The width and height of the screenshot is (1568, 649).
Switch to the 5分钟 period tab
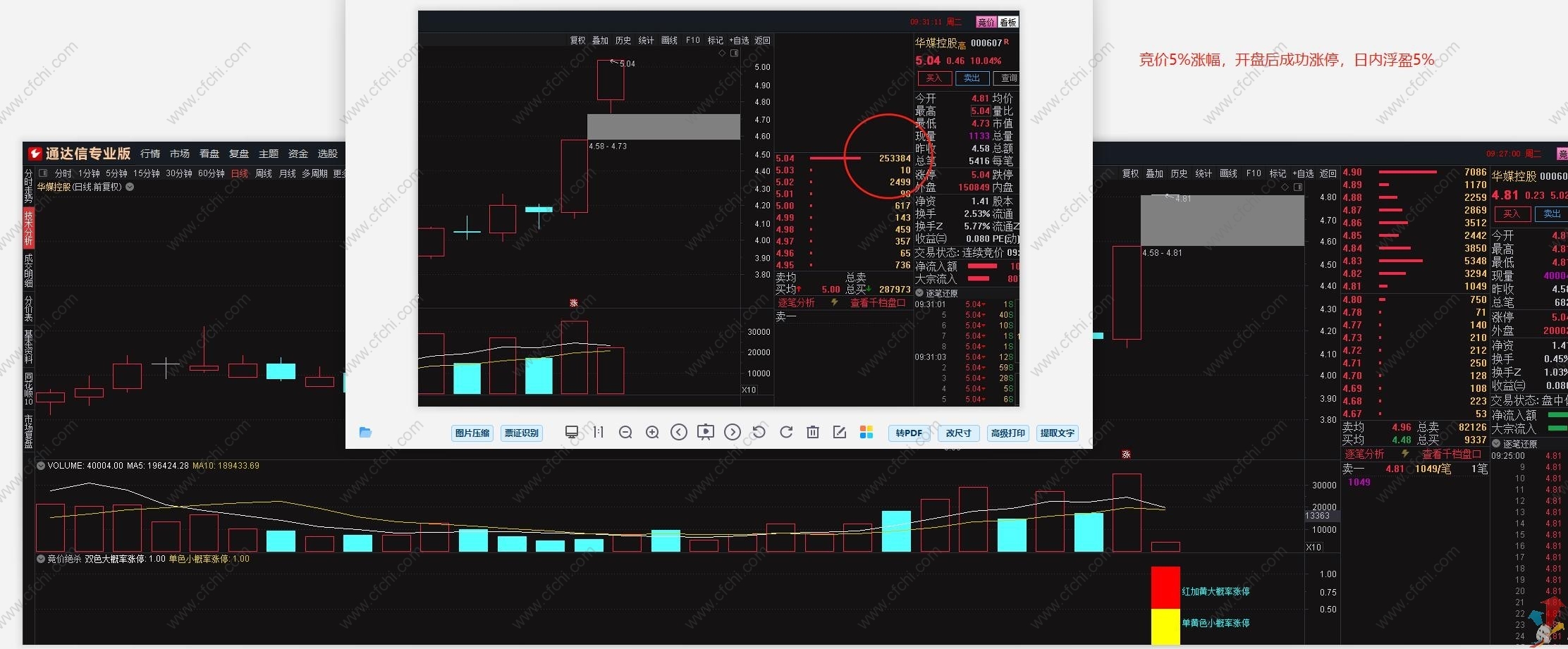coord(116,173)
